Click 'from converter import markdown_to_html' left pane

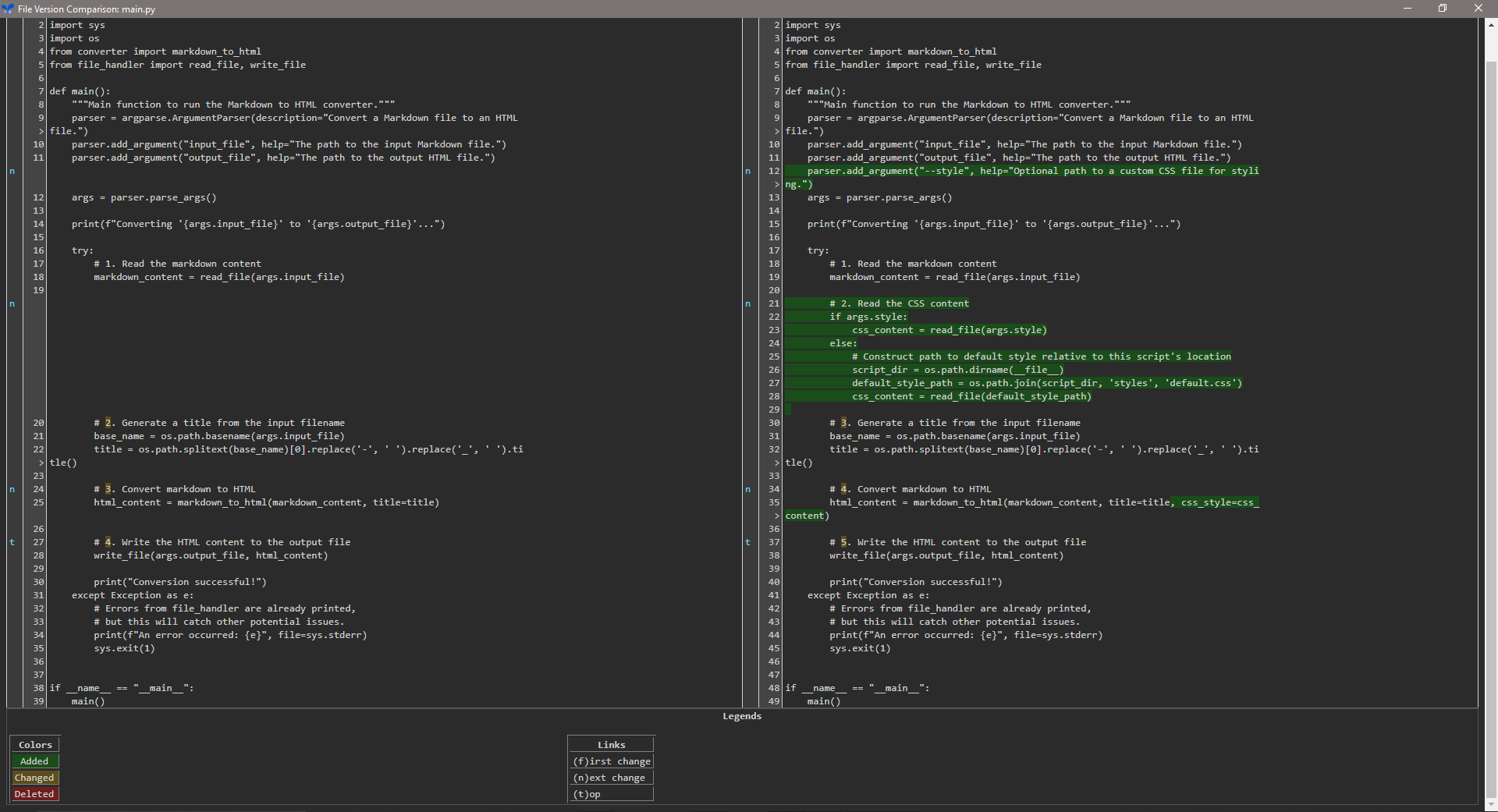[x=156, y=52]
